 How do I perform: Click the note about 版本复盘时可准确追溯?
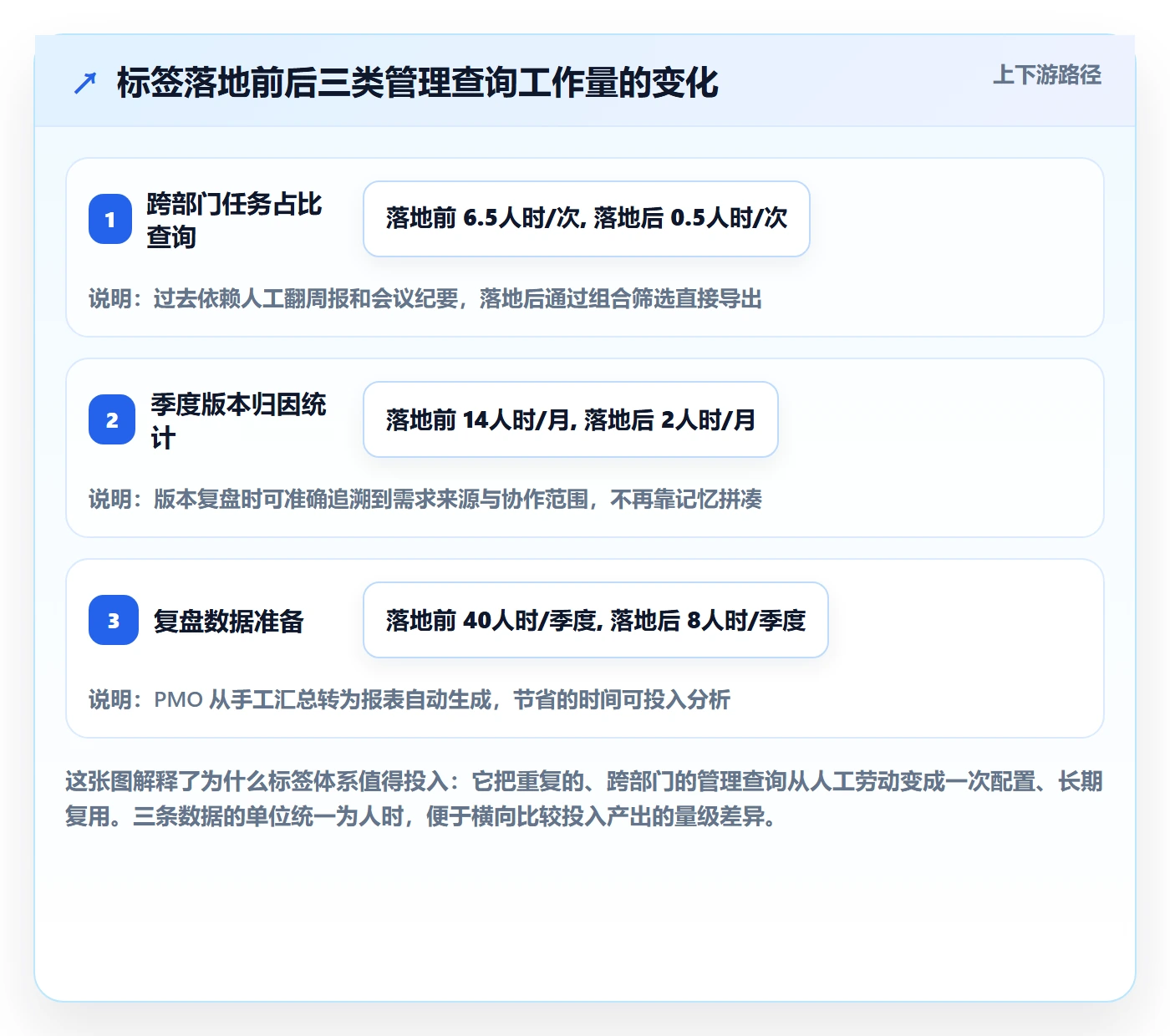click(x=425, y=499)
